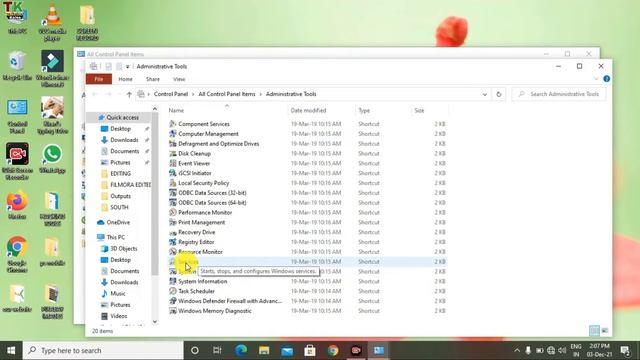Open Component Services shortcut icon
The height and width of the screenshot is (360, 640).
[173, 124]
